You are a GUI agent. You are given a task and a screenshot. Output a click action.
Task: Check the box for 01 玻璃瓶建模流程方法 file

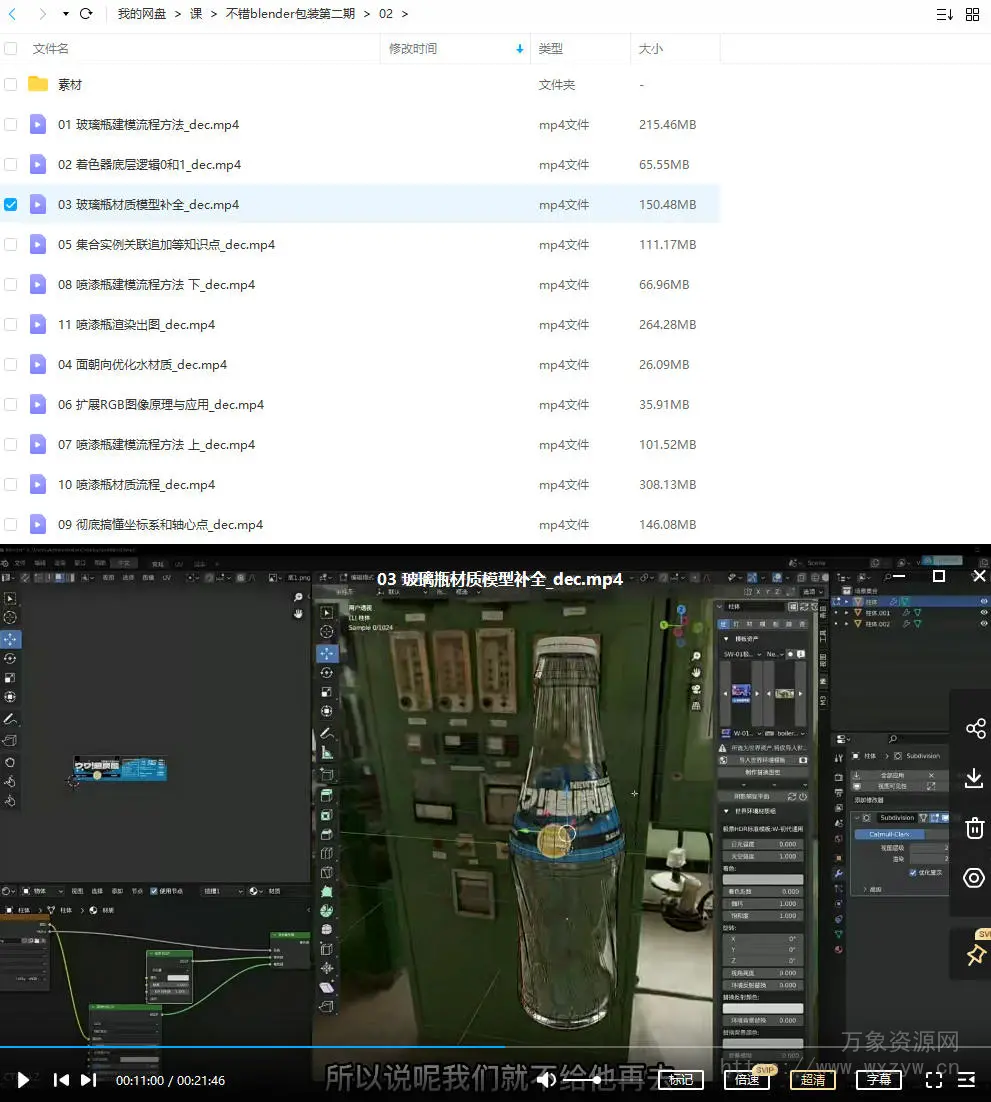click(11, 125)
